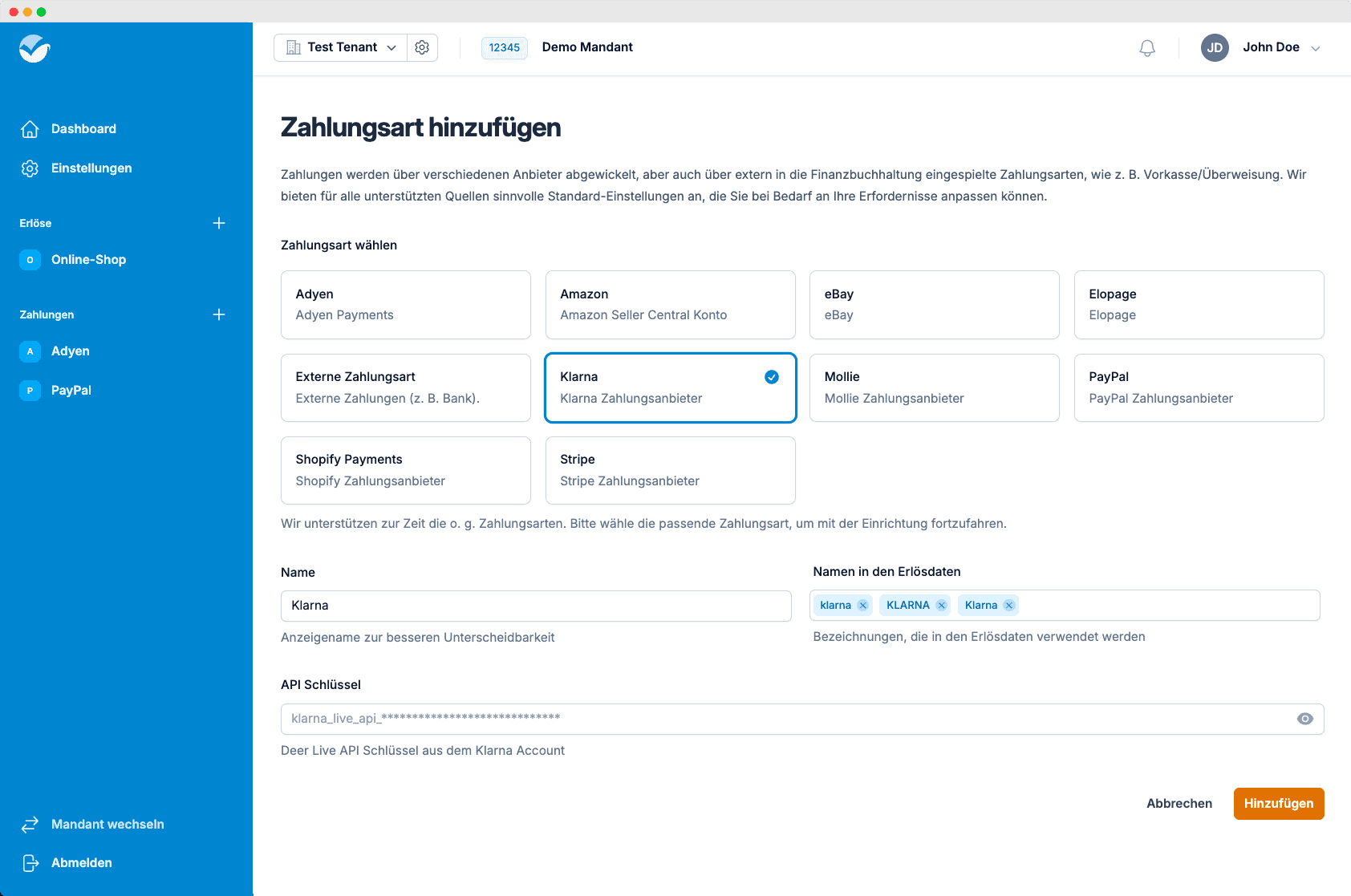Click the 'Zahlungsart wählen' label
Image resolution: width=1351 pixels, height=896 pixels.
339,245
